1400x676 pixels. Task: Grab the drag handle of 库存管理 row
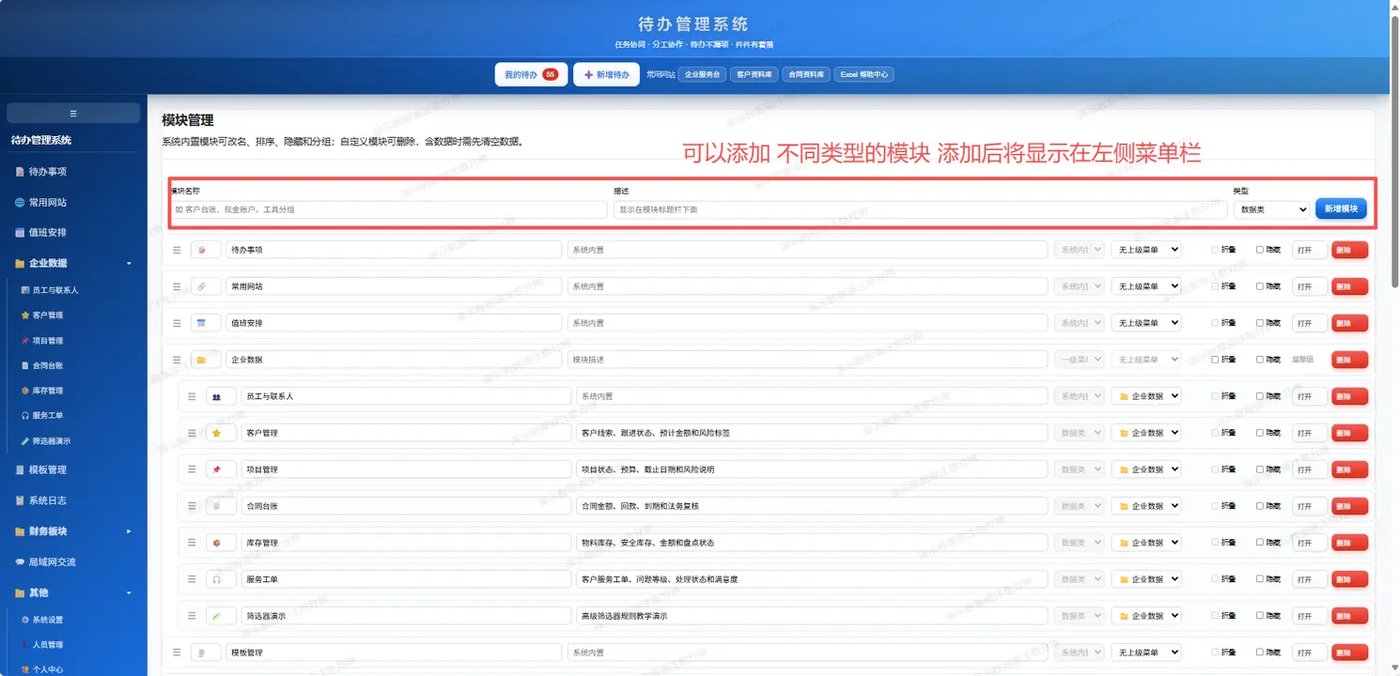192,542
